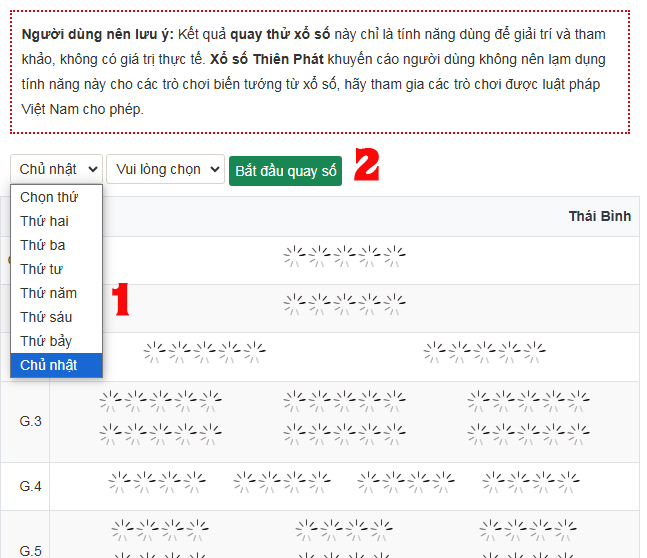The width and height of the screenshot is (647, 558).
Task: Select 'Thứ tư' from the open dropdown
Action: [x=42, y=269]
